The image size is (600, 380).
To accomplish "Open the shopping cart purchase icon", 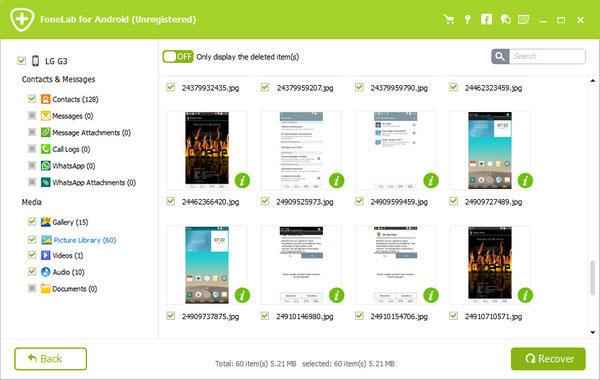I will point(449,19).
